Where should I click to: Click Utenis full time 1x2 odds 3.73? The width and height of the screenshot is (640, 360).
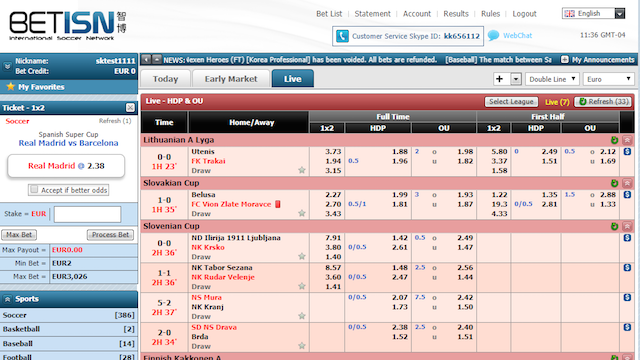333,151
